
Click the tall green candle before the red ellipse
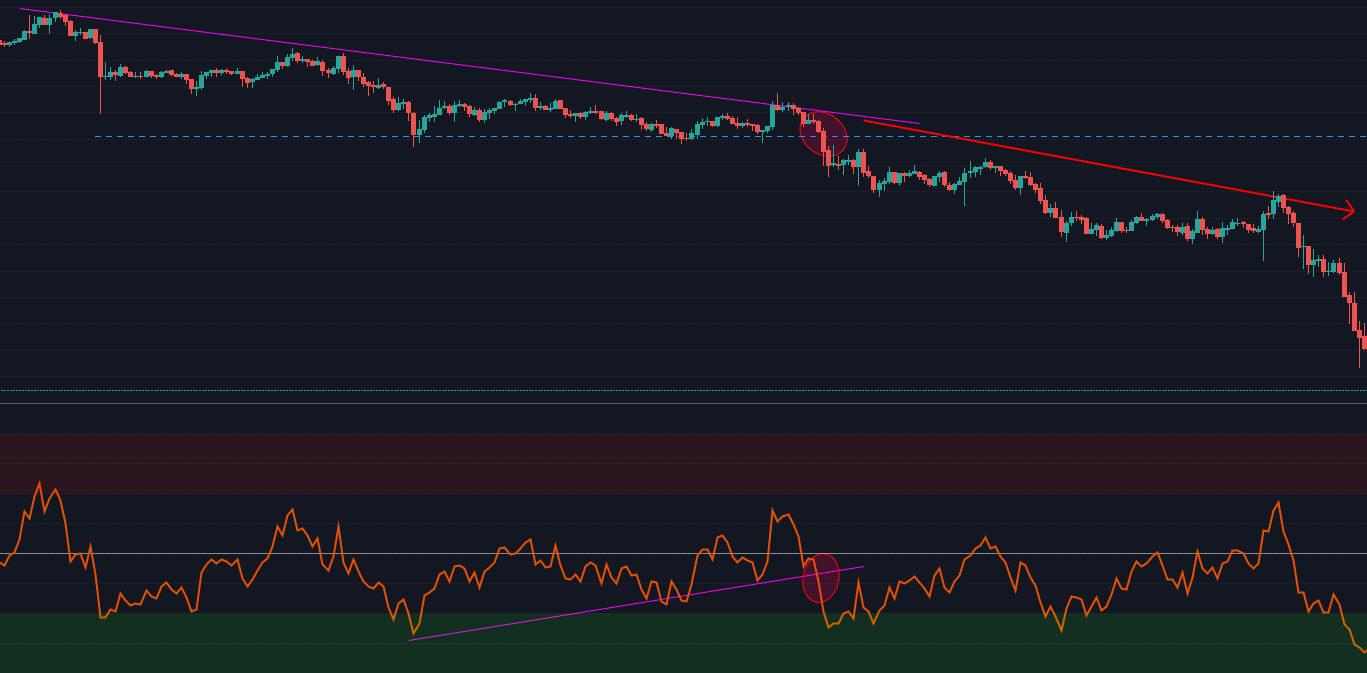tap(773, 117)
